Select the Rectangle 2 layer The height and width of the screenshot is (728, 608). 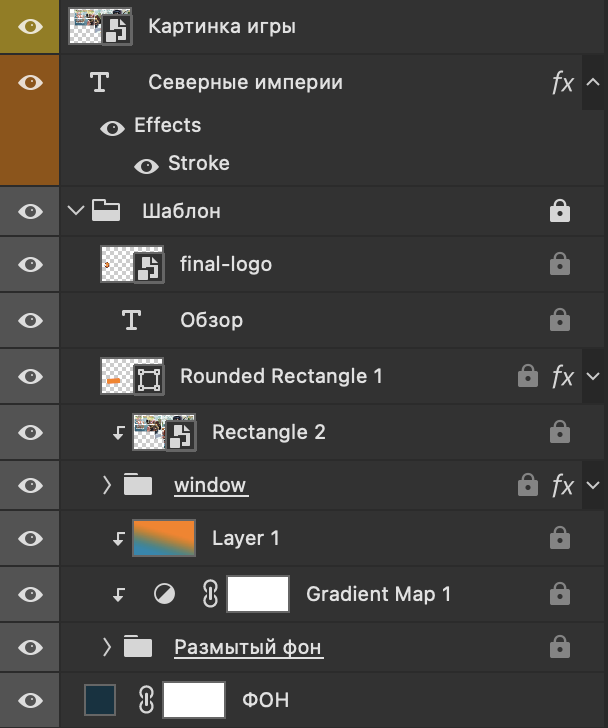click(x=268, y=432)
